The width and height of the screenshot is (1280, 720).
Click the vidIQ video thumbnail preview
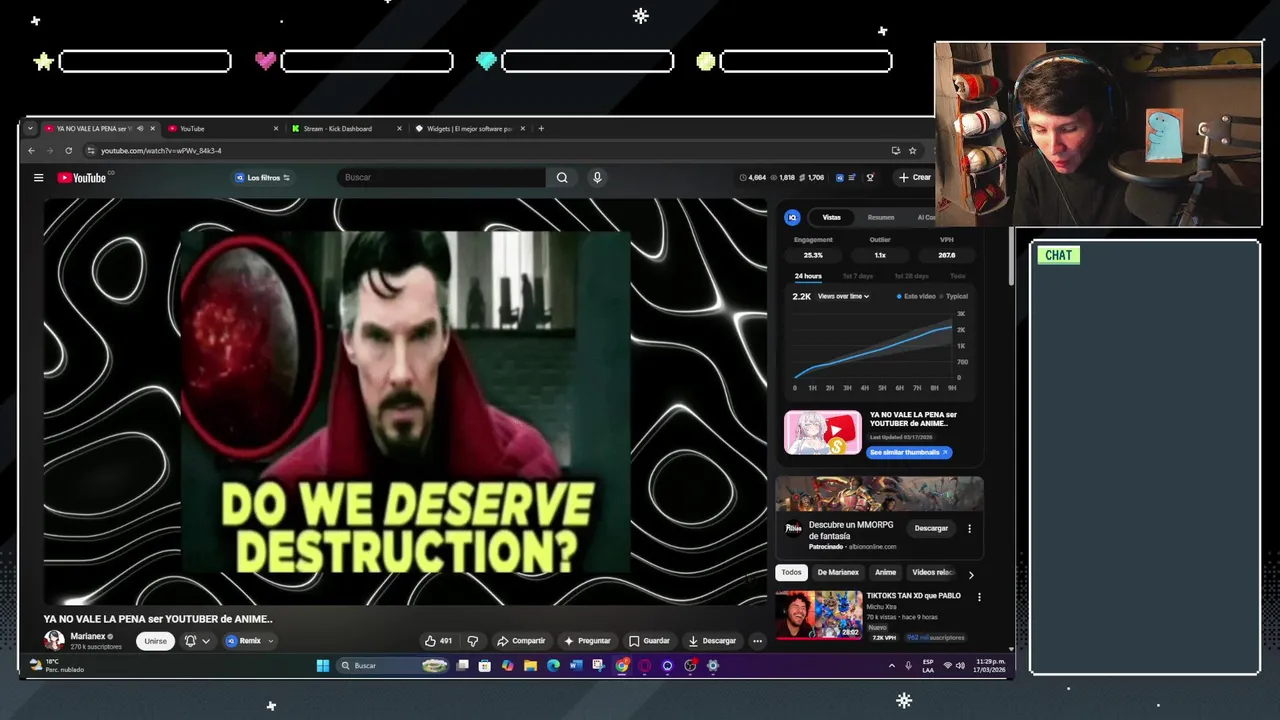click(x=823, y=433)
